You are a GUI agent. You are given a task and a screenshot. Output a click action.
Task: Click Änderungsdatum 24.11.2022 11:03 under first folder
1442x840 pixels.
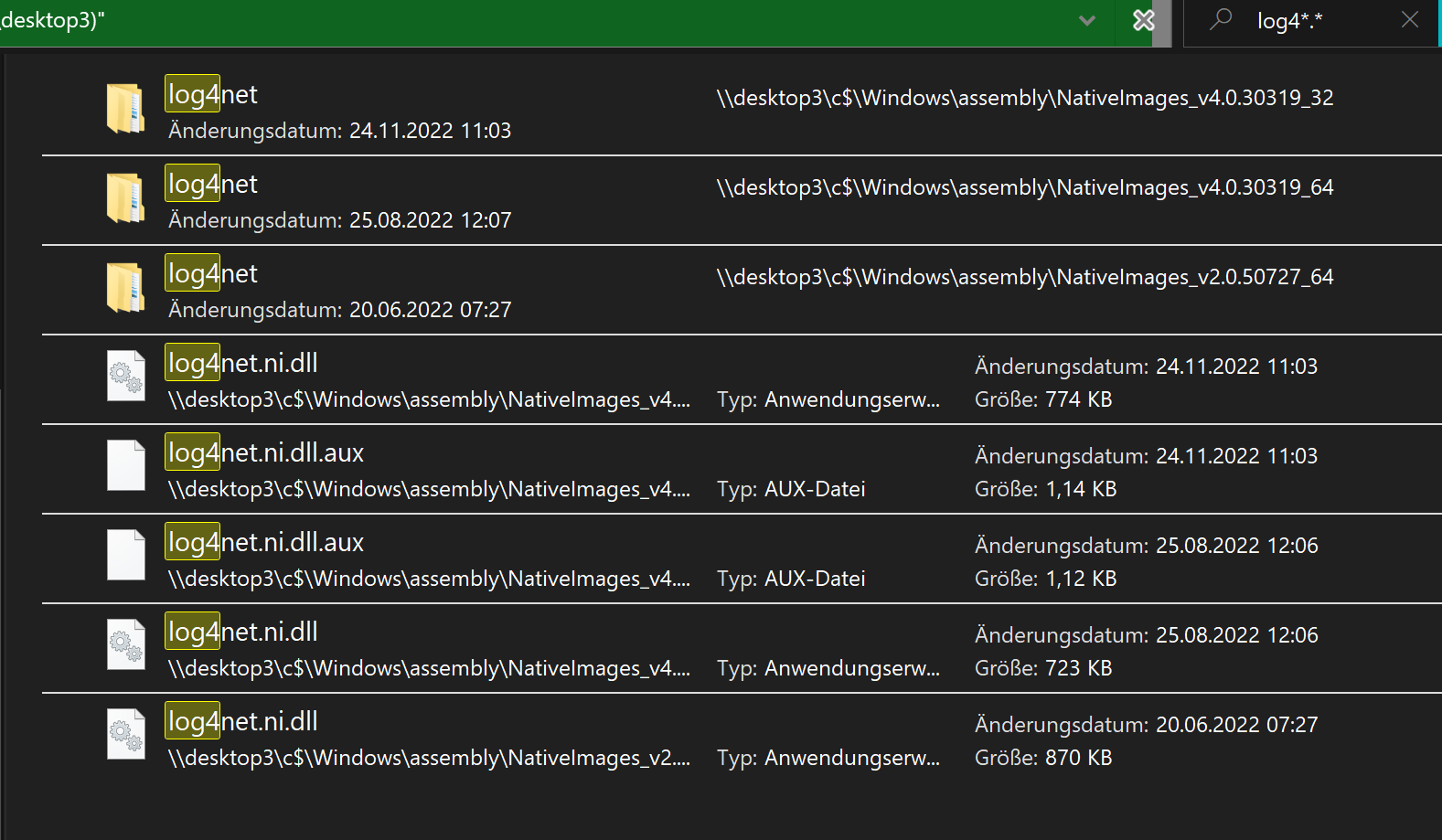coord(339,131)
